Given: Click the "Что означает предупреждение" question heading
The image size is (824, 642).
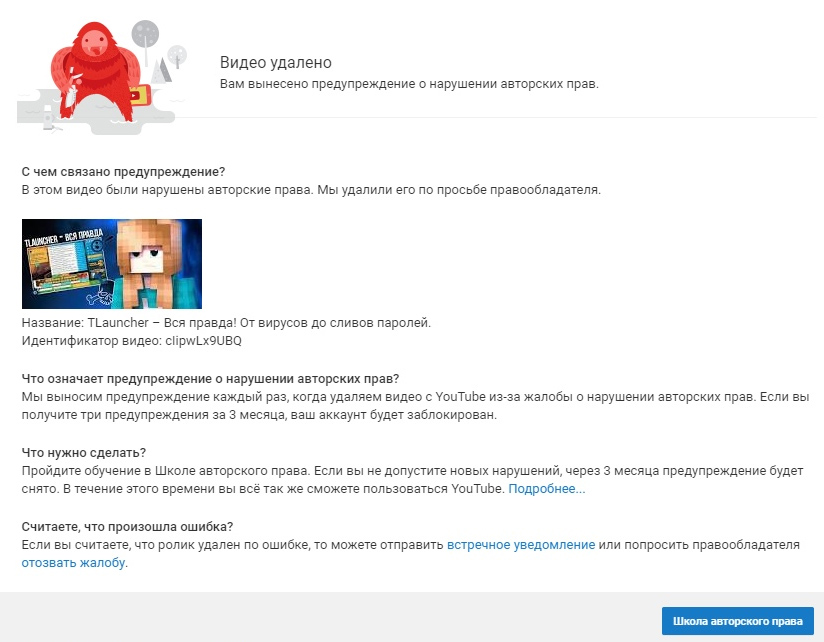Looking at the screenshot, I should pyautogui.click(x=210, y=378).
